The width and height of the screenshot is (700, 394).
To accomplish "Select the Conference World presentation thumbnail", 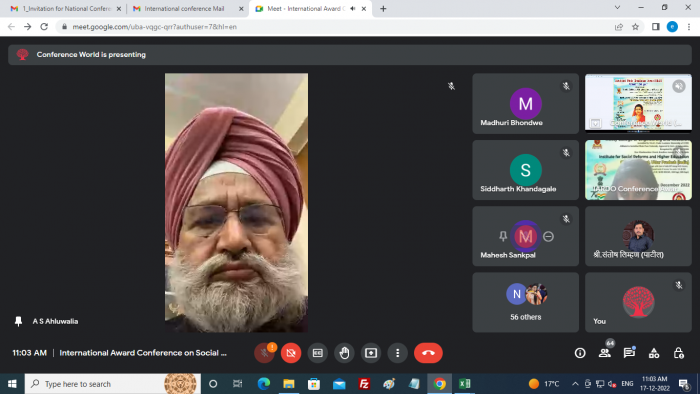I will (638, 103).
